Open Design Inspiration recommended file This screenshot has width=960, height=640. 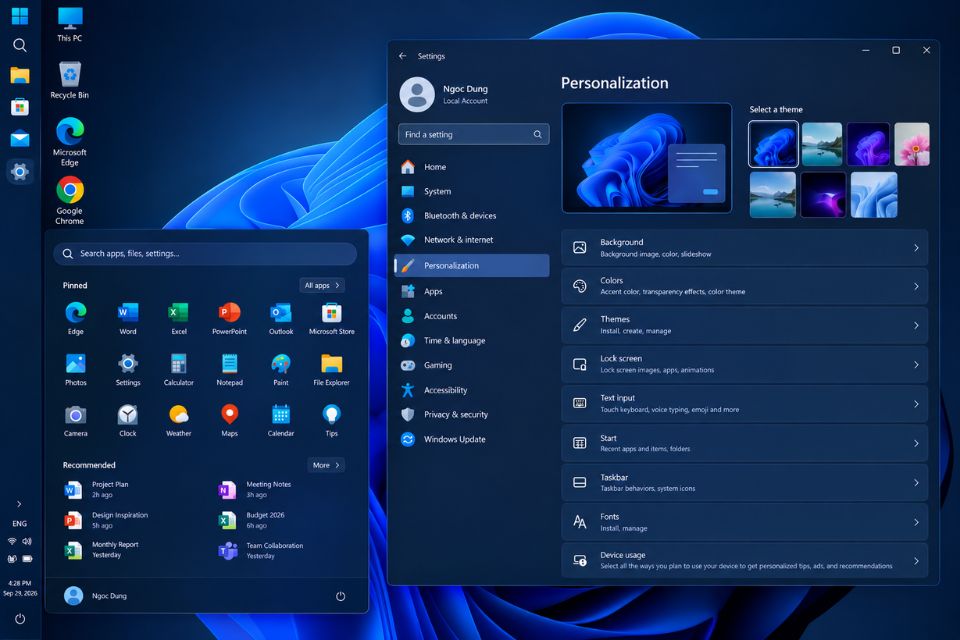pyautogui.click(x=107, y=520)
